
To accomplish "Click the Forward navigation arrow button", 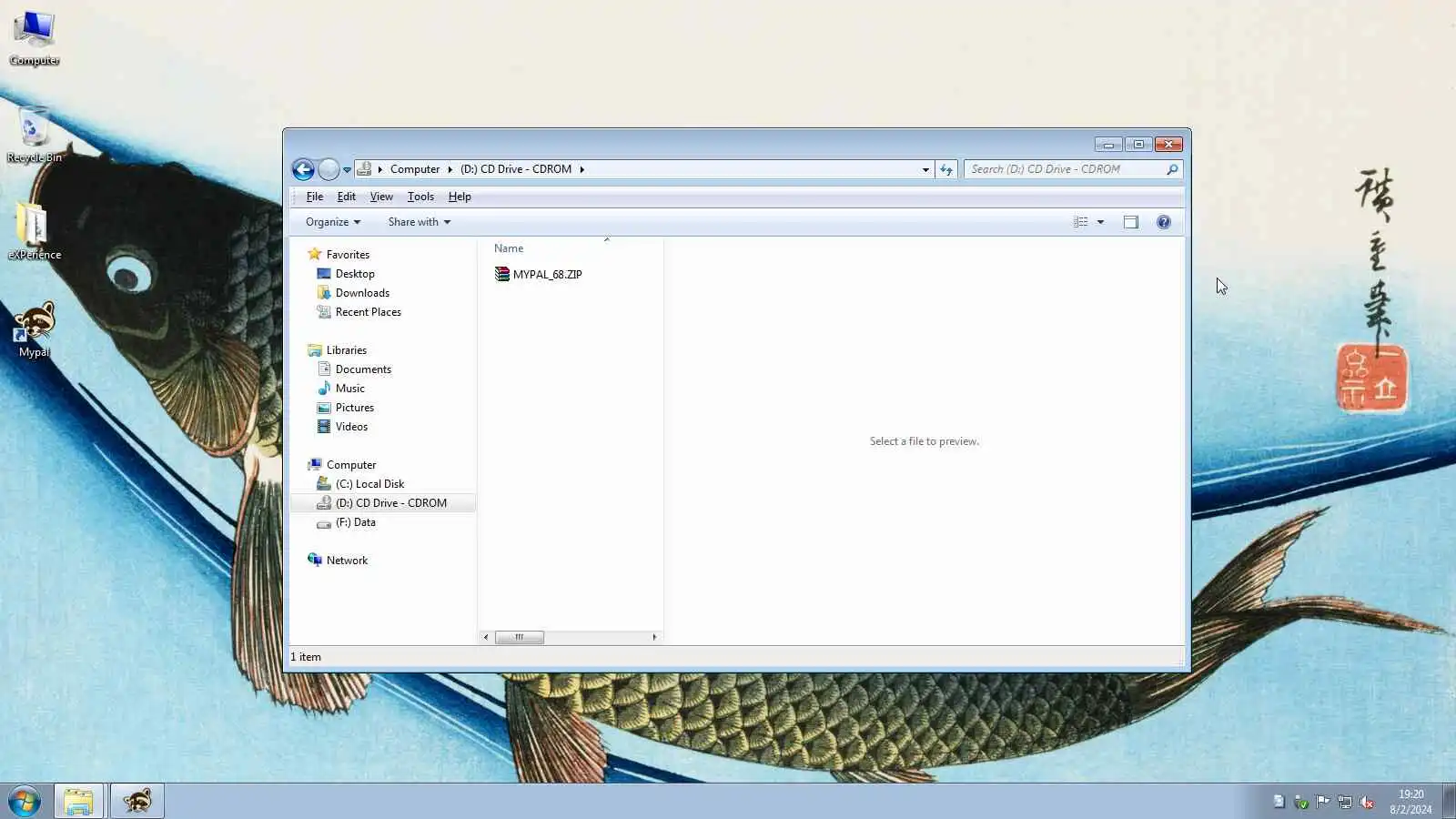I will coord(329,169).
